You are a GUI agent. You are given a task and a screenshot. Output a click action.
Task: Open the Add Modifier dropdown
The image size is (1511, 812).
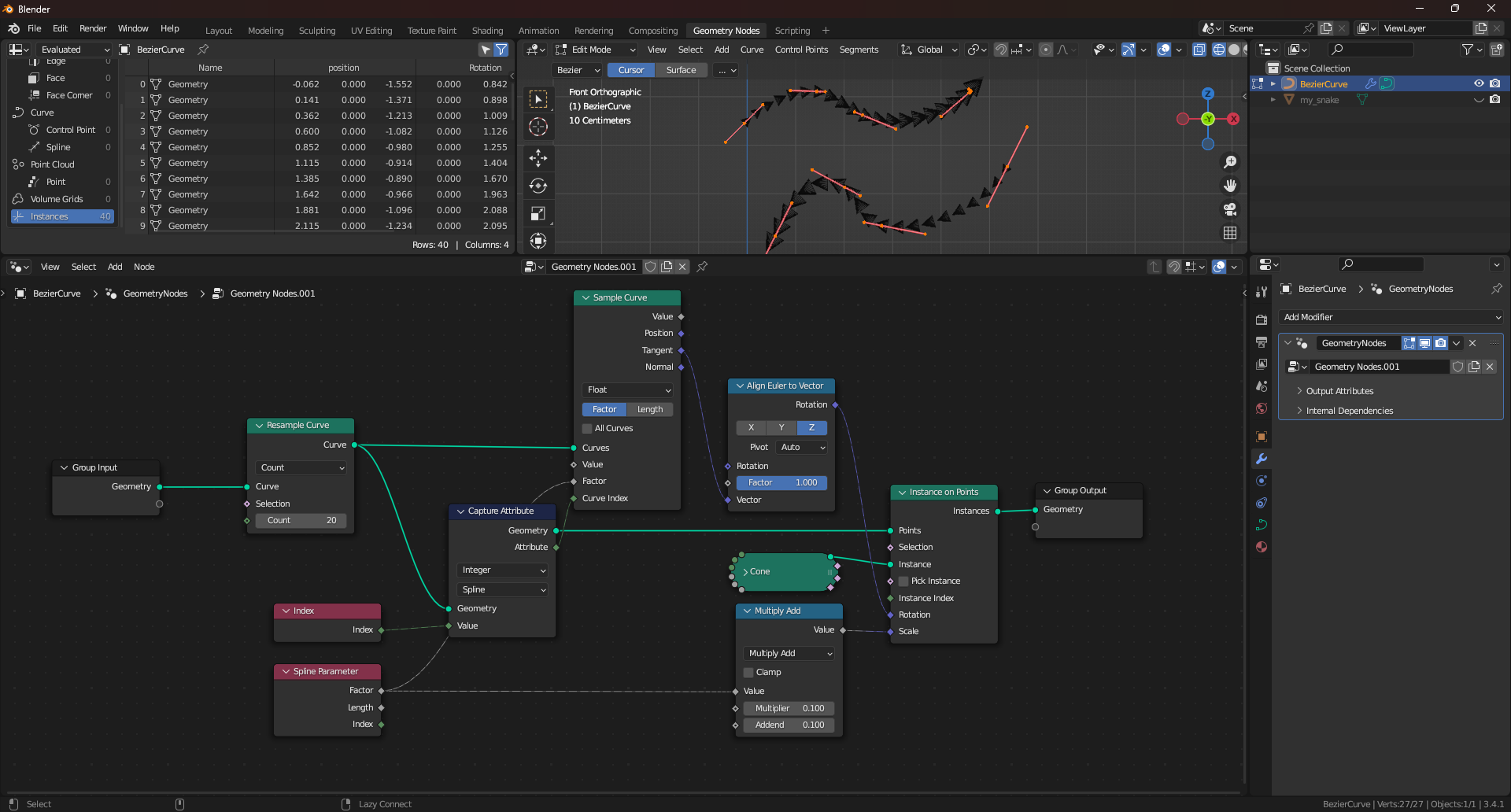tap(1391, 317)
